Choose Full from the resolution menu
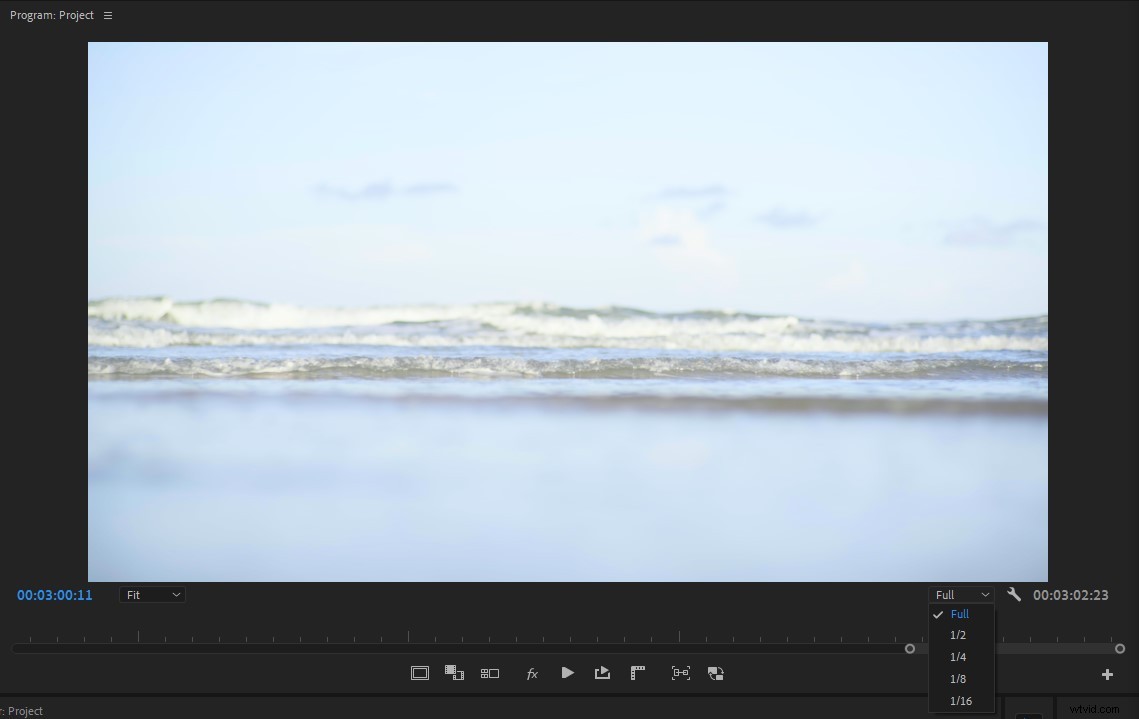1139x719 pixels. pyautogui.click(x=959, y=614)
